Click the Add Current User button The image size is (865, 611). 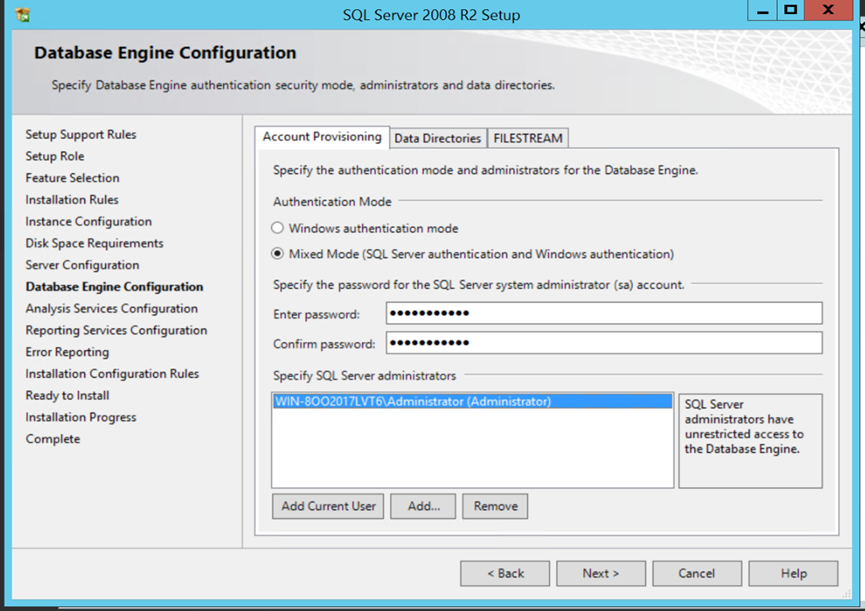(x=328, y=506)
